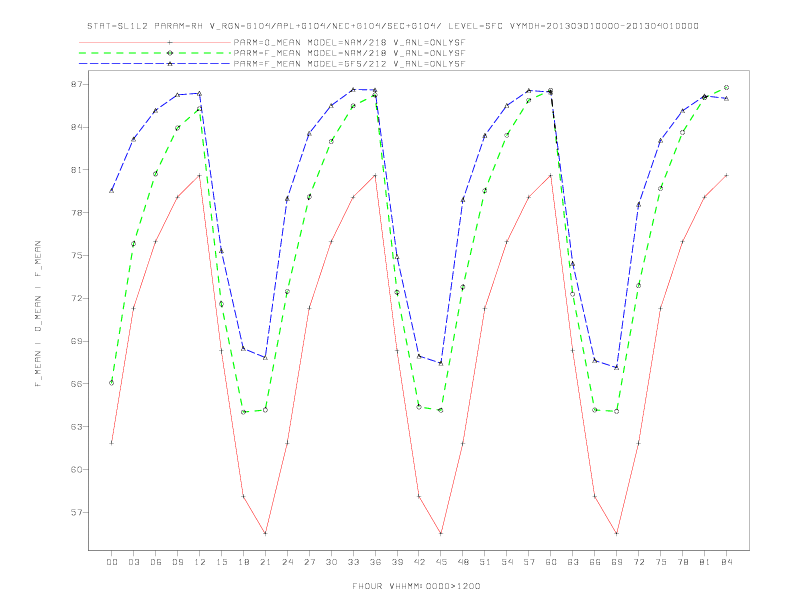Click the y-axis tick label 84
This screenshot has height=612, width=792.
76,127
